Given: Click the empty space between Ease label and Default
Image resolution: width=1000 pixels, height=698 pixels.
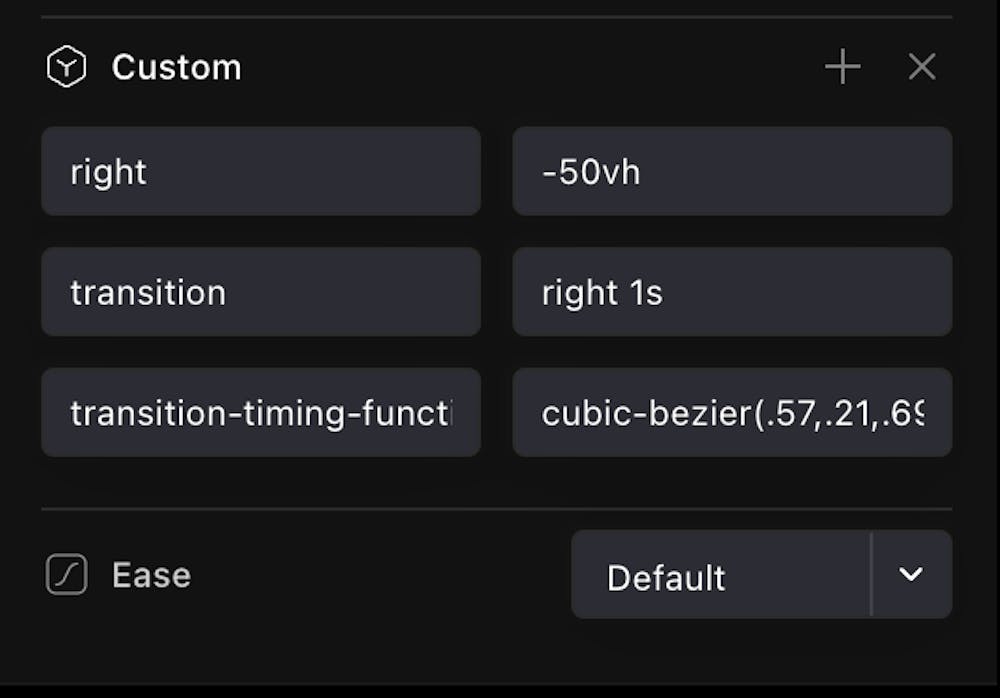Looking at the screenshot, I should pyautogui.click(x=380, y=575).
